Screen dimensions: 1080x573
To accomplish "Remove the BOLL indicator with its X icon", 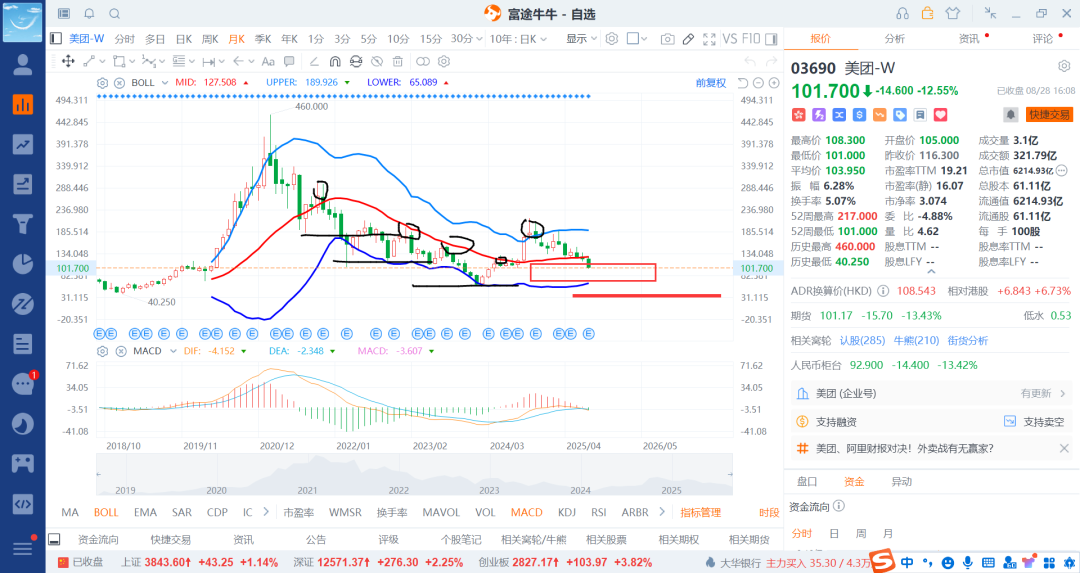I will click(119, 83).
